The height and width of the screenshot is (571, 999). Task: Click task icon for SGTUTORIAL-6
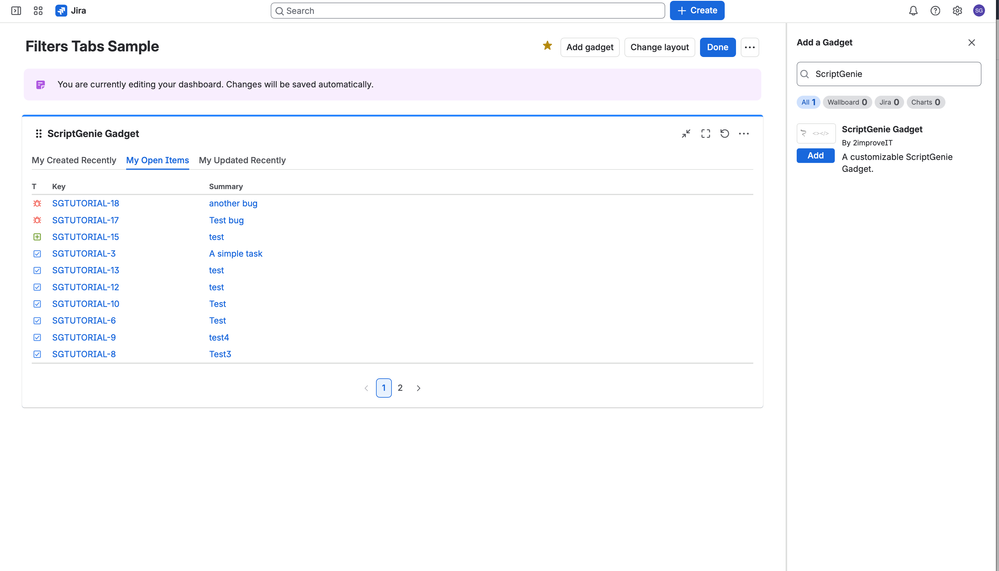pos(37,321)
